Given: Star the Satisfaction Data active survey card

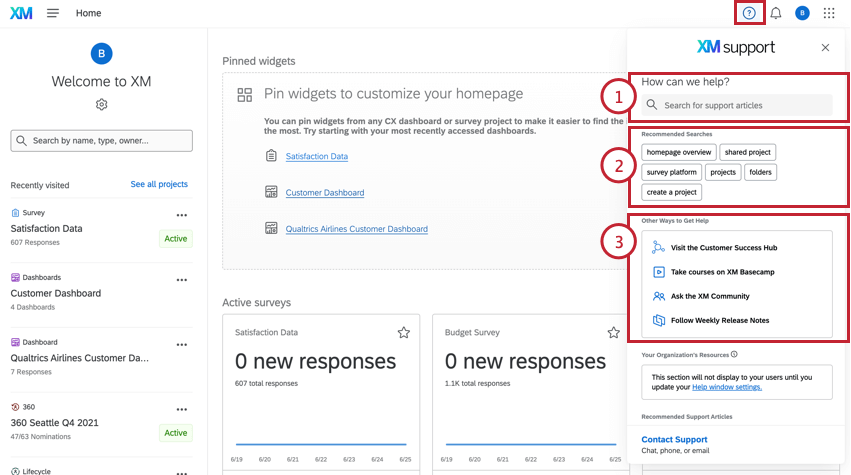Looking at the screenshot, I should tap(403, 332).
